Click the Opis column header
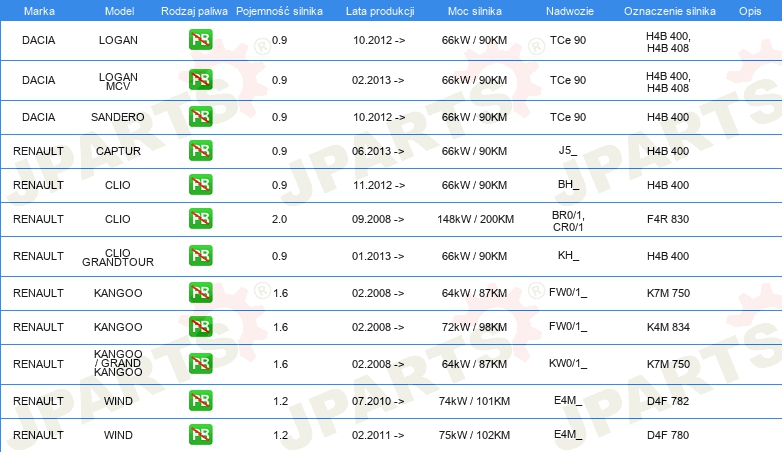 750,11
